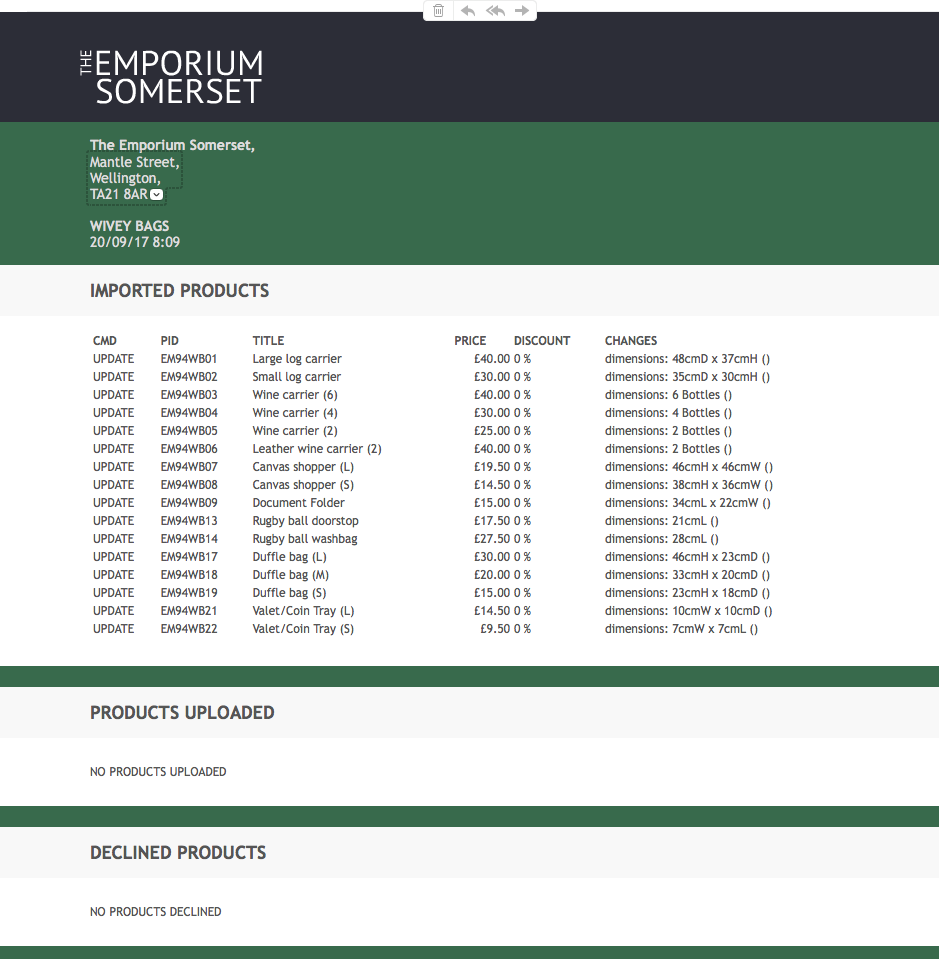
Task: Click the WIVEY BAGS supplier name
Action: point(129,226)
